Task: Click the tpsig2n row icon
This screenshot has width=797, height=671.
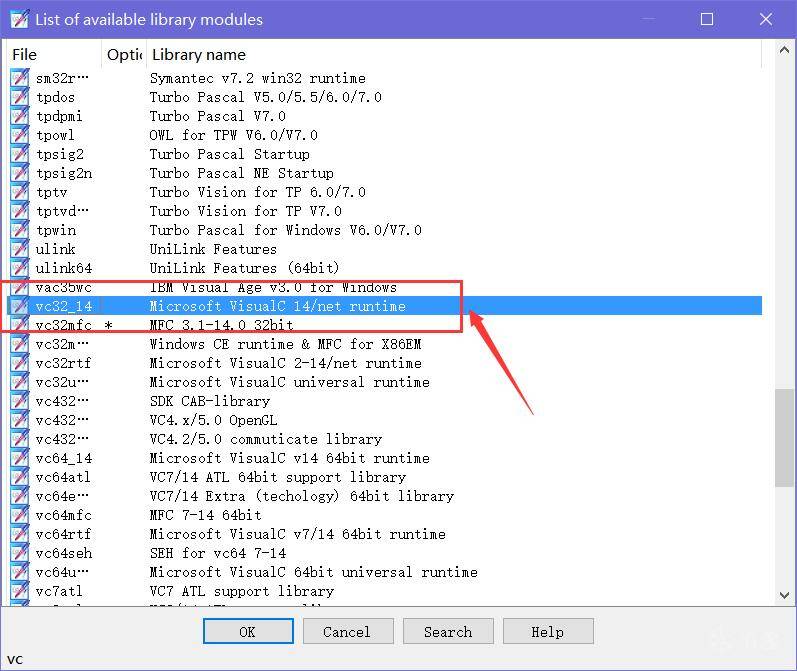Action: point(19,173)
